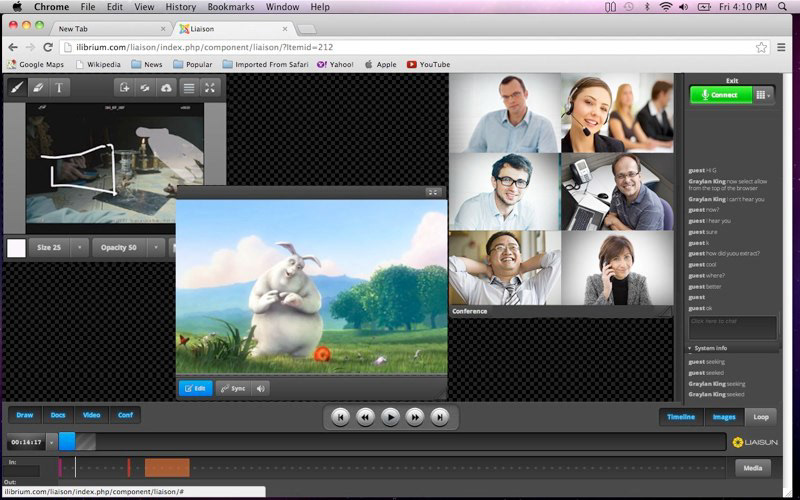Open the YouTube bookmark
The image size is (800, 500).
pyautogui.click(x=428, y=64)
